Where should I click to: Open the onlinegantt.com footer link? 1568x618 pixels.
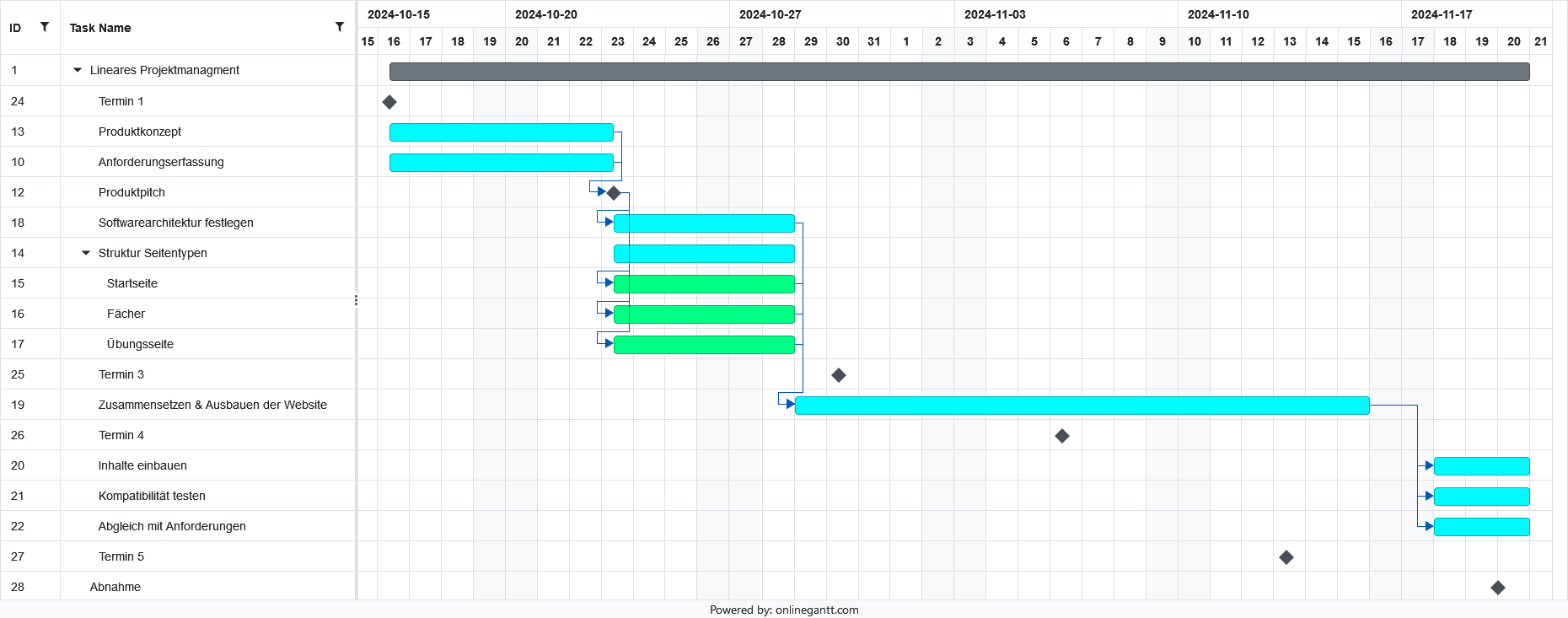click(816, 610)
